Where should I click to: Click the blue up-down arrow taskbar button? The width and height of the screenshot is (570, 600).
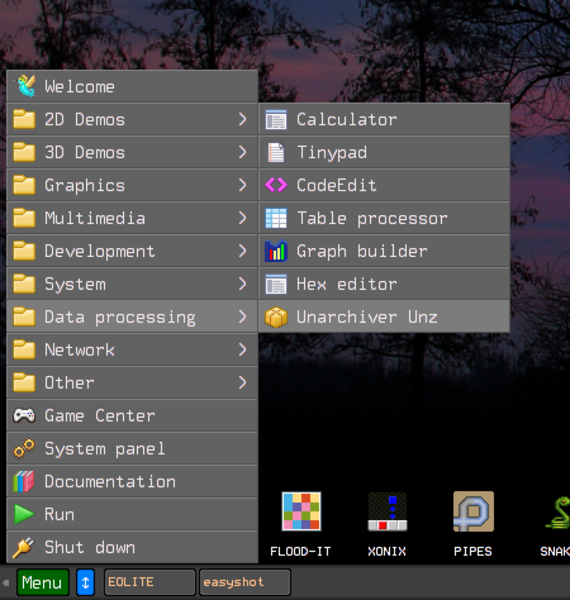(x=85, y=582)
